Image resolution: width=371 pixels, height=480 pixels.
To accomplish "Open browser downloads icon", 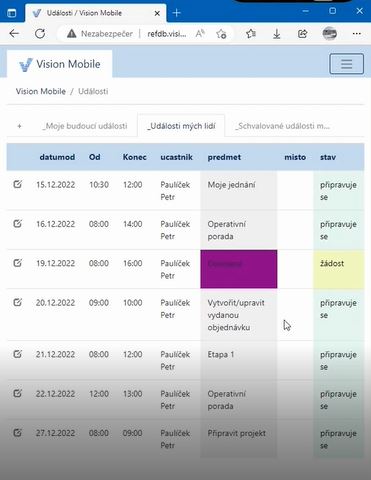I will (x=277, y=33).
